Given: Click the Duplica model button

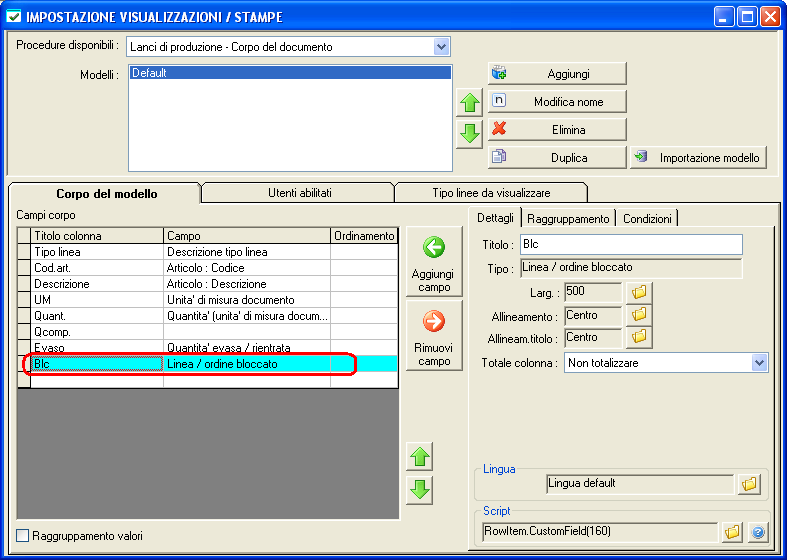Looking at the screenshot, I should point(557,158).
